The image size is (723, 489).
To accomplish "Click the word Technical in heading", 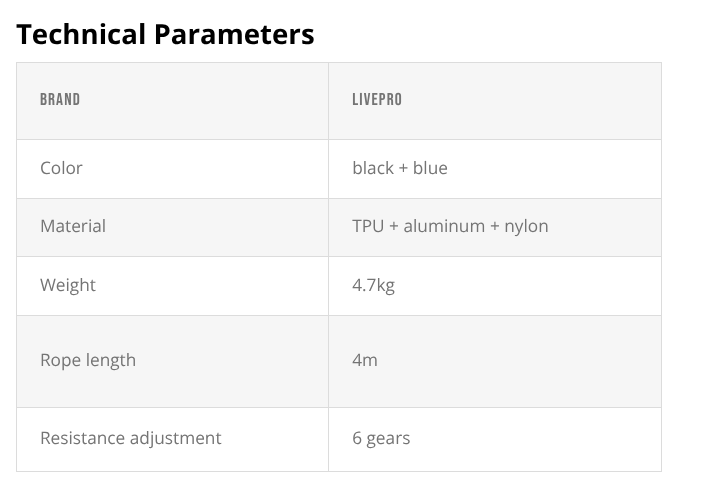I will tap(81, 35).
